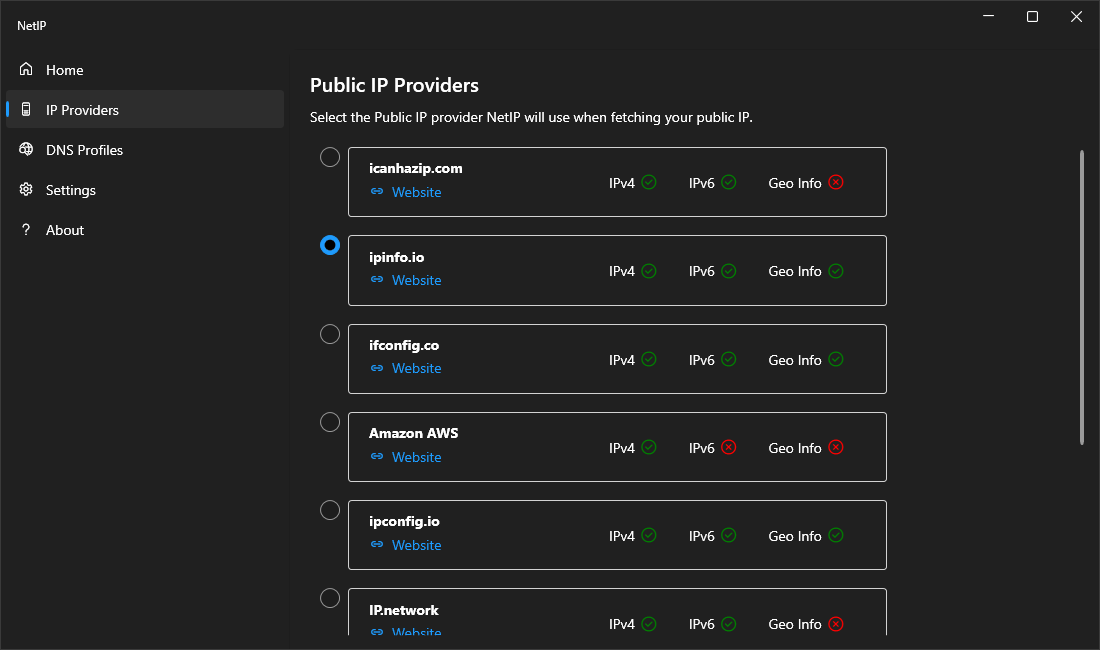The width and height of the screenshot is (1100, 650).
Task: Open the Amazon AWS Website link
Action: pos(416,457)
